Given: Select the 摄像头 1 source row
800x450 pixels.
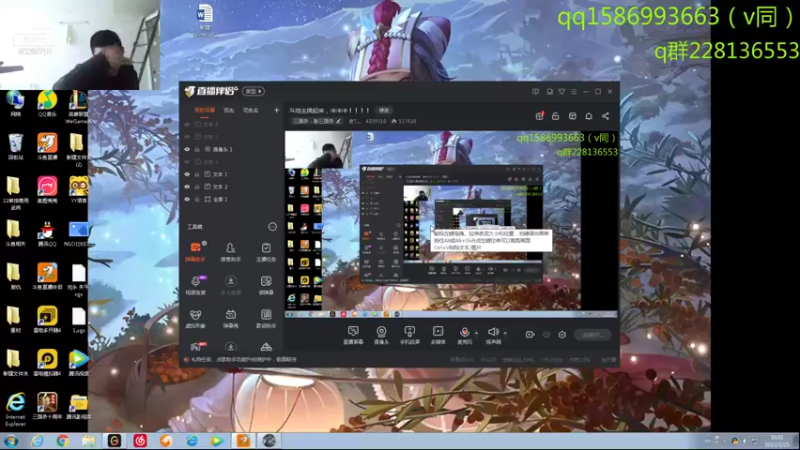Looking at the screenshot, I should click(x=231, y=149).
